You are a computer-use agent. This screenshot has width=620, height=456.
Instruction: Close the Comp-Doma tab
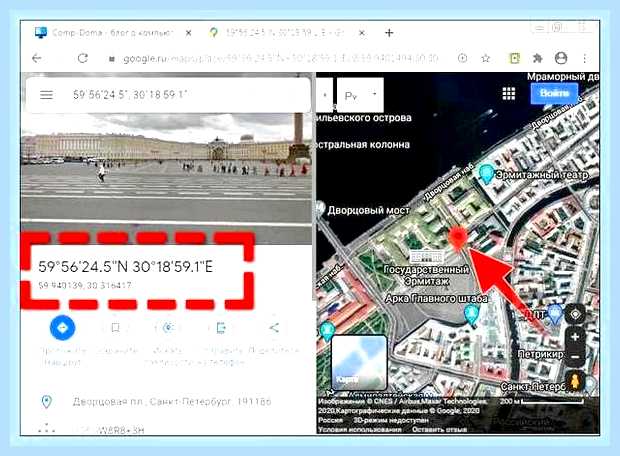(189, 33)
